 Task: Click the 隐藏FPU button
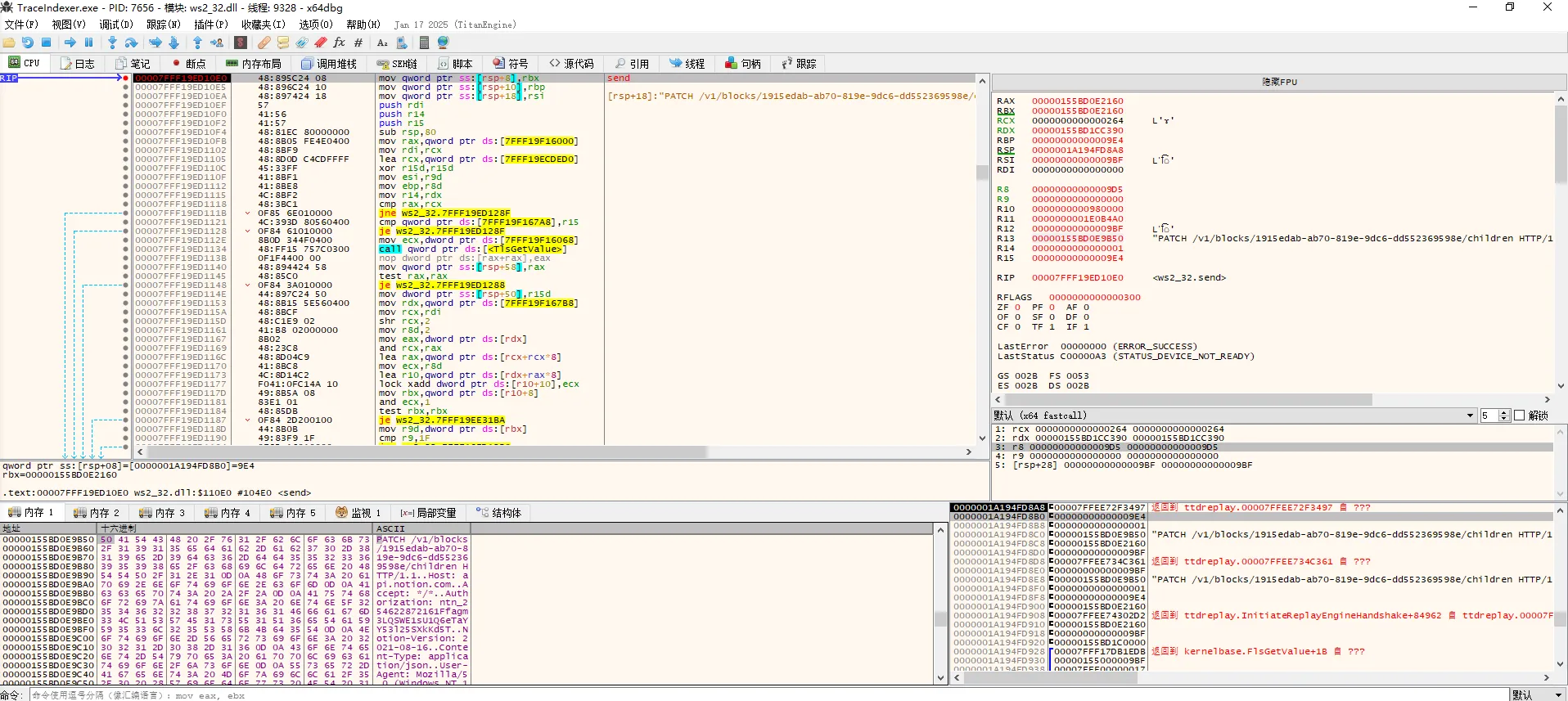(x=1278, y=82)
